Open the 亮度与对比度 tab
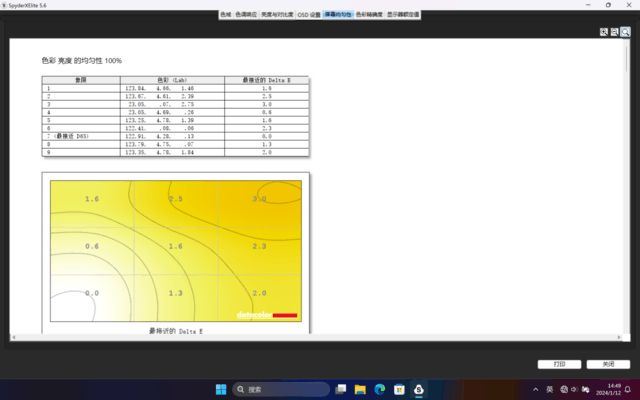Screen dimensions: 640x400 [277, 16]
